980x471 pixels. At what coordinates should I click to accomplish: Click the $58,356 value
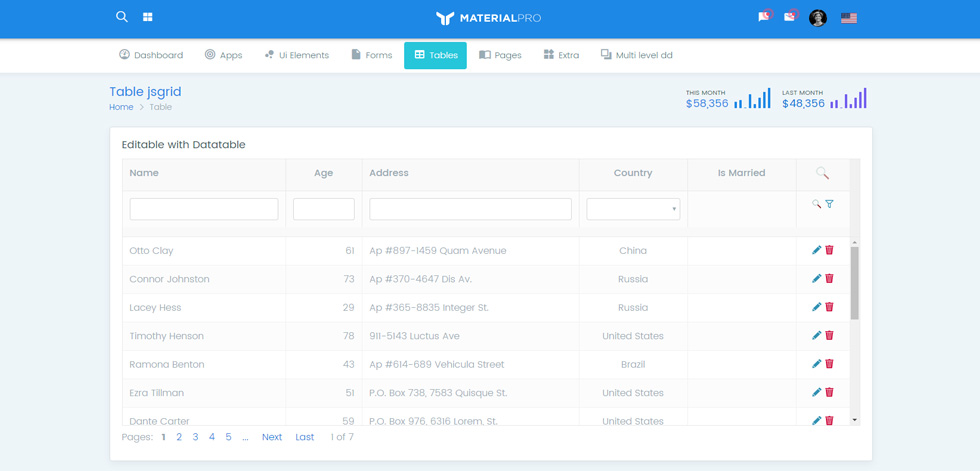[x=707, y=104]
